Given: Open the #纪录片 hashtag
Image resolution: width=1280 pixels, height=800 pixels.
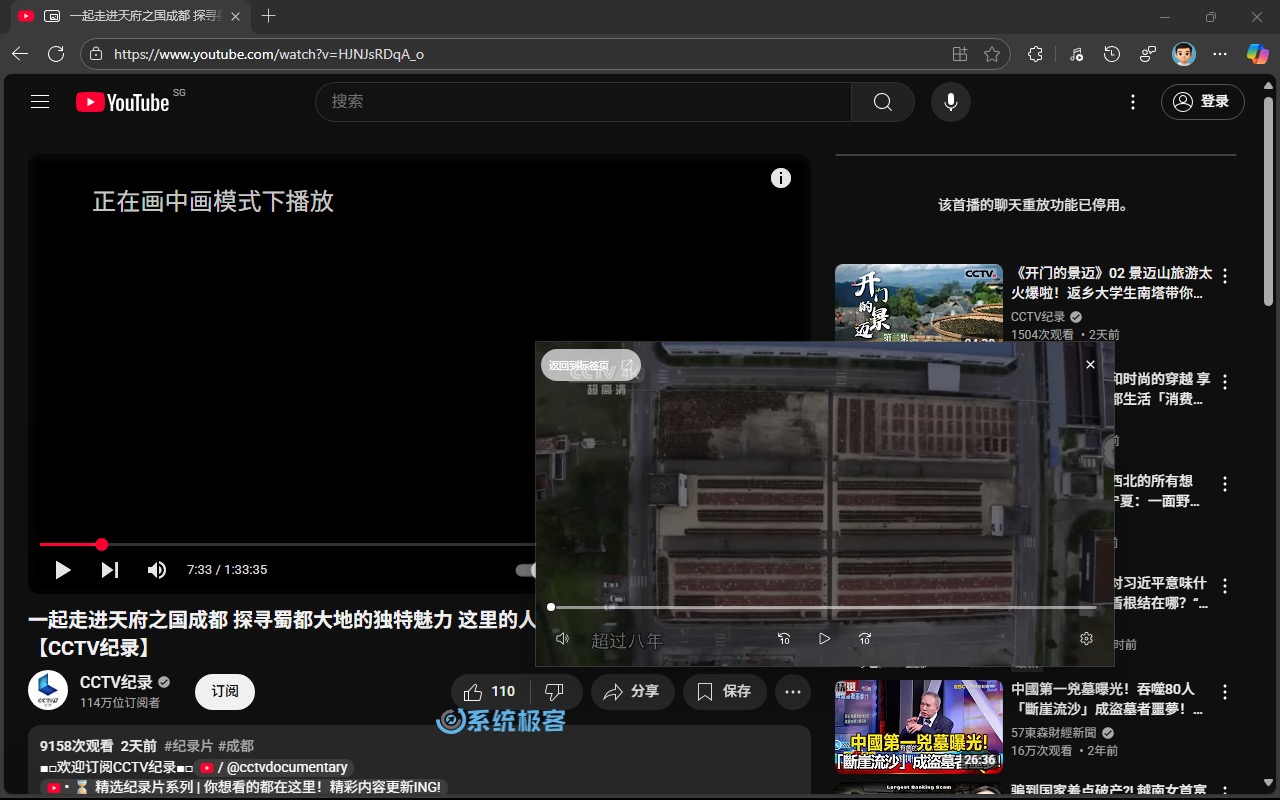Looking at the screenshot, I should (x=189, y=746).
